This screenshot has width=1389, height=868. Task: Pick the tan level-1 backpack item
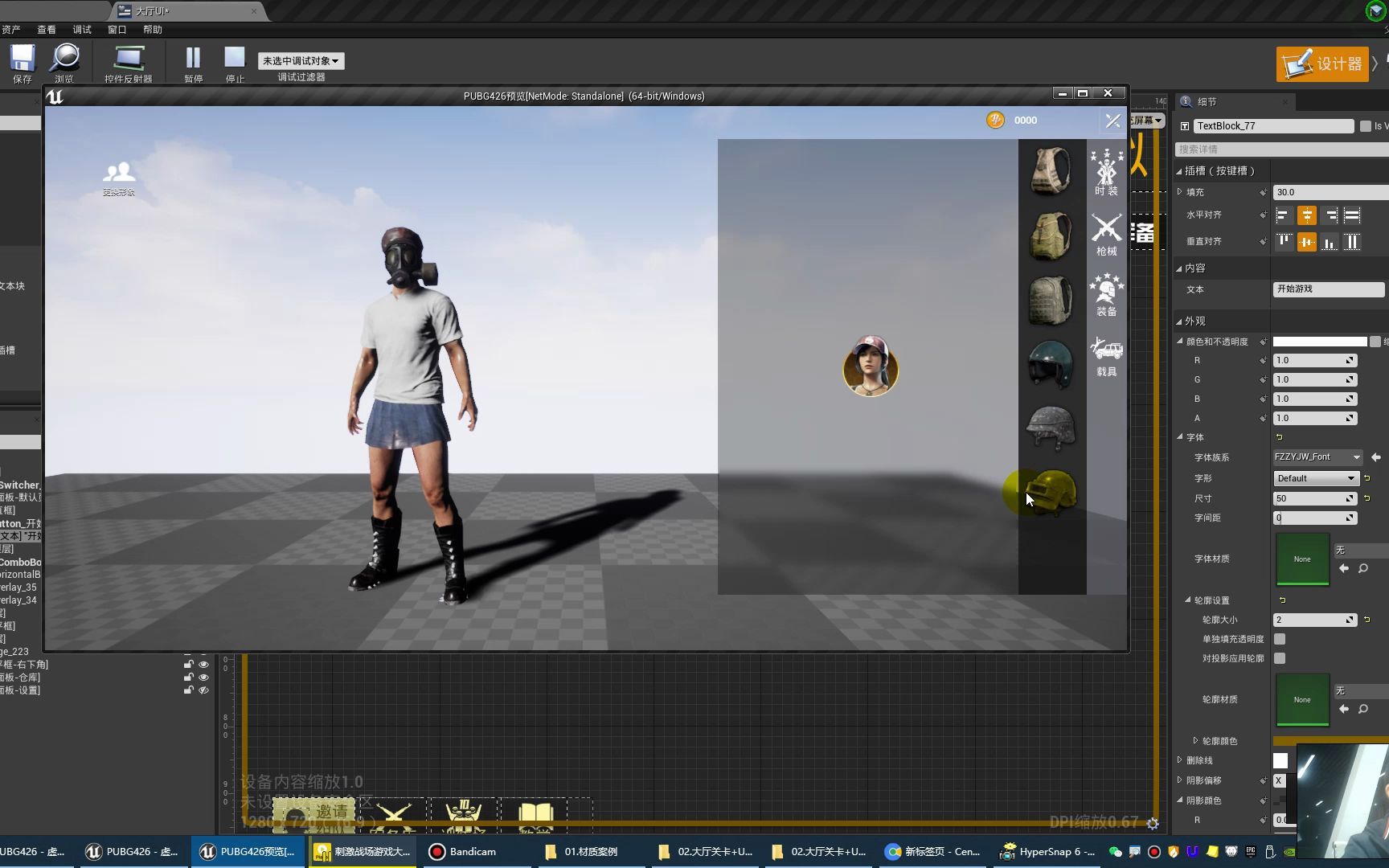[x=1051, y=170]
